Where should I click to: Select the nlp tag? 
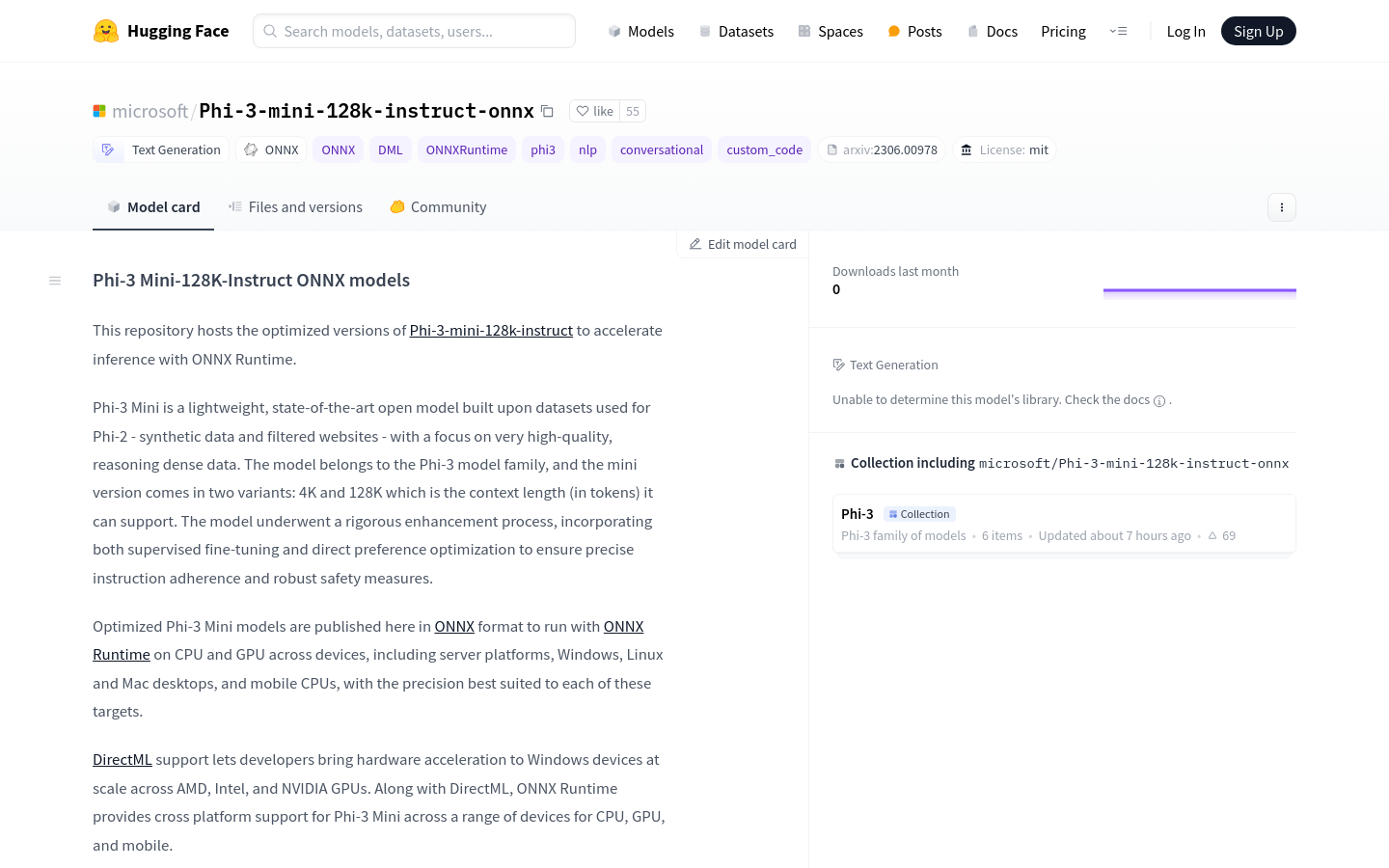tap(587, 149)
